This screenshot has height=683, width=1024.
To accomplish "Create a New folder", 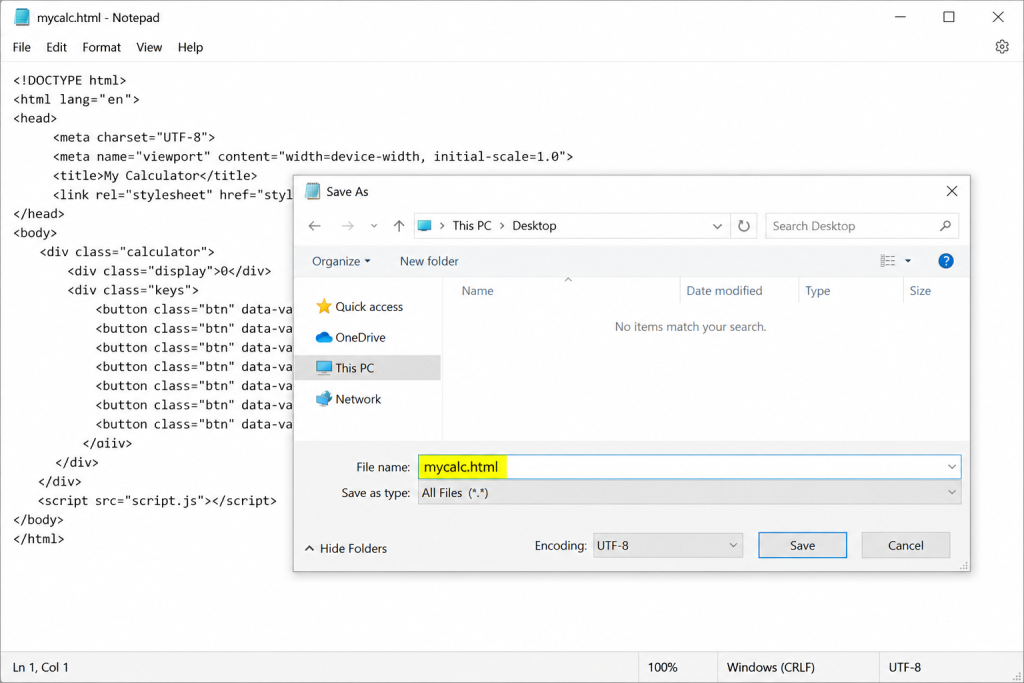I will pyautogui.click(x=429, y=261).
